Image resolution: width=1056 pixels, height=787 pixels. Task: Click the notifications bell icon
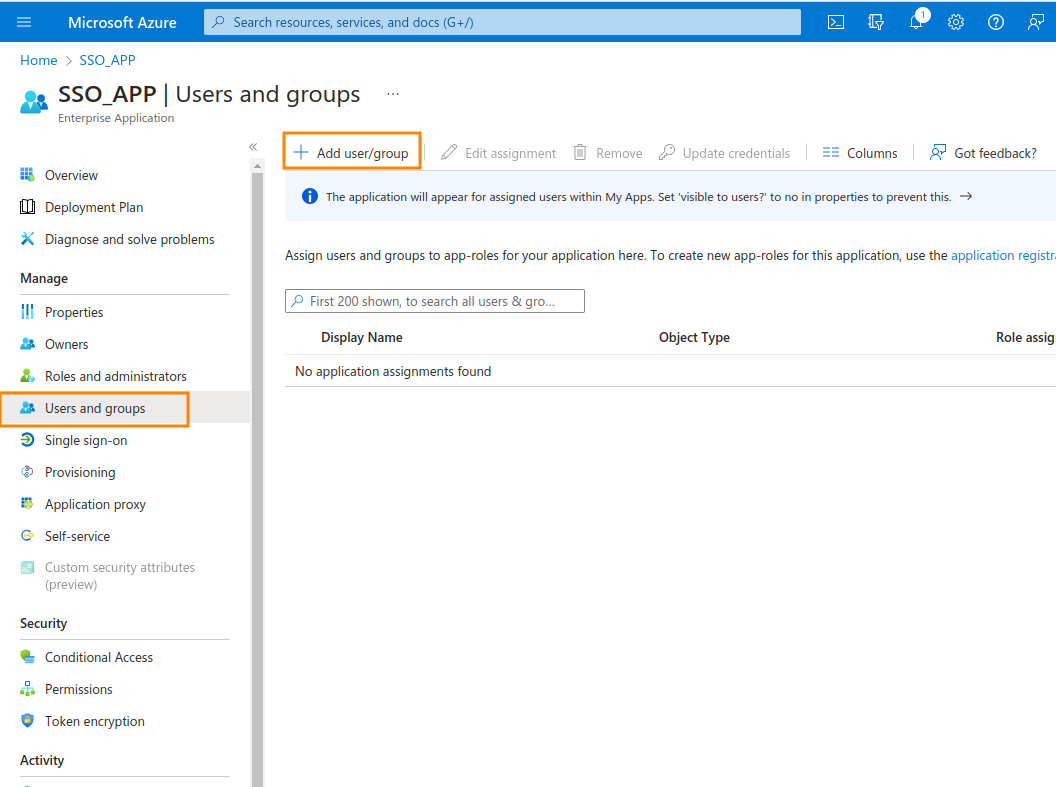tap(915, 22)
